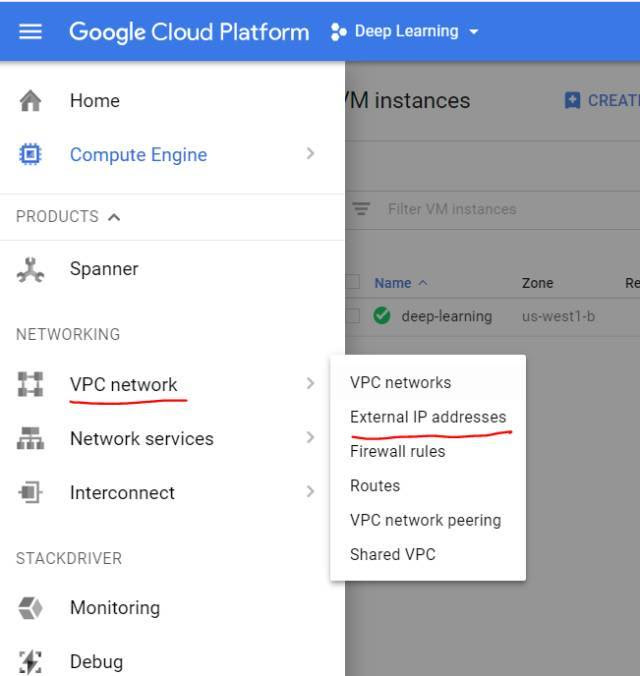Click the VPC network grid icon
640x676 pixels.
click(30, 384)
